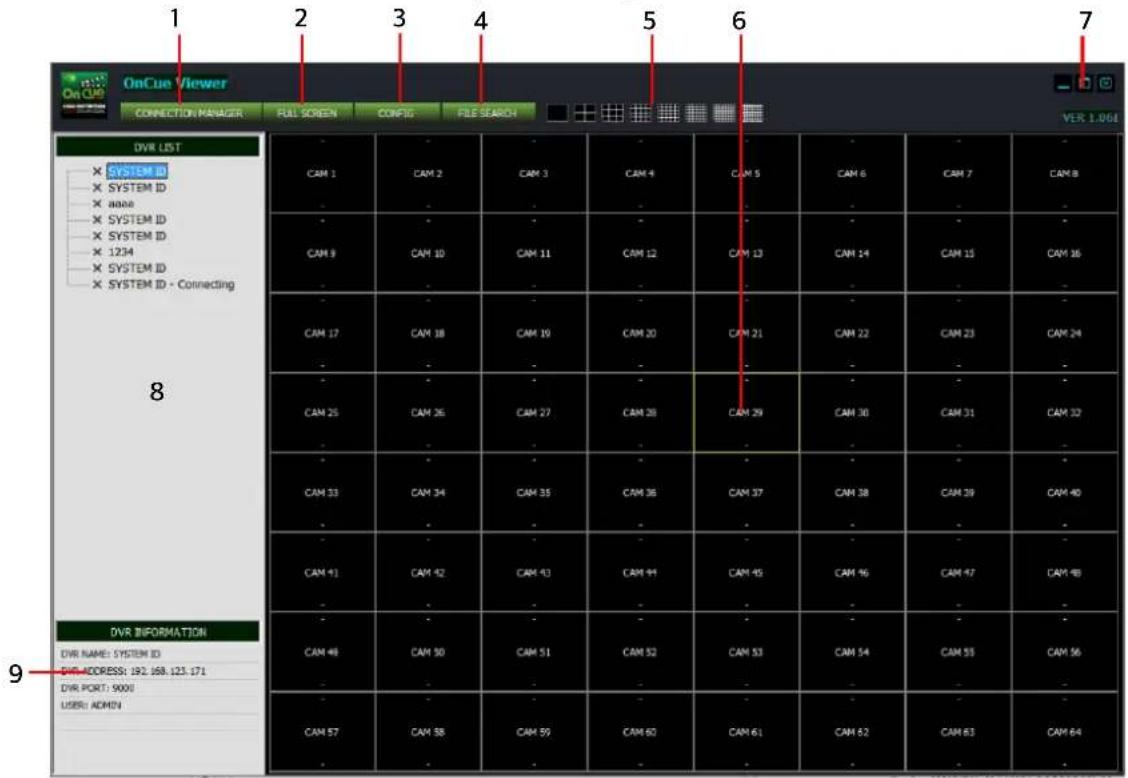This screenshot has height=778, width=1128.
Task: Select the CAM 50 video pane
Action: (428, 652)
